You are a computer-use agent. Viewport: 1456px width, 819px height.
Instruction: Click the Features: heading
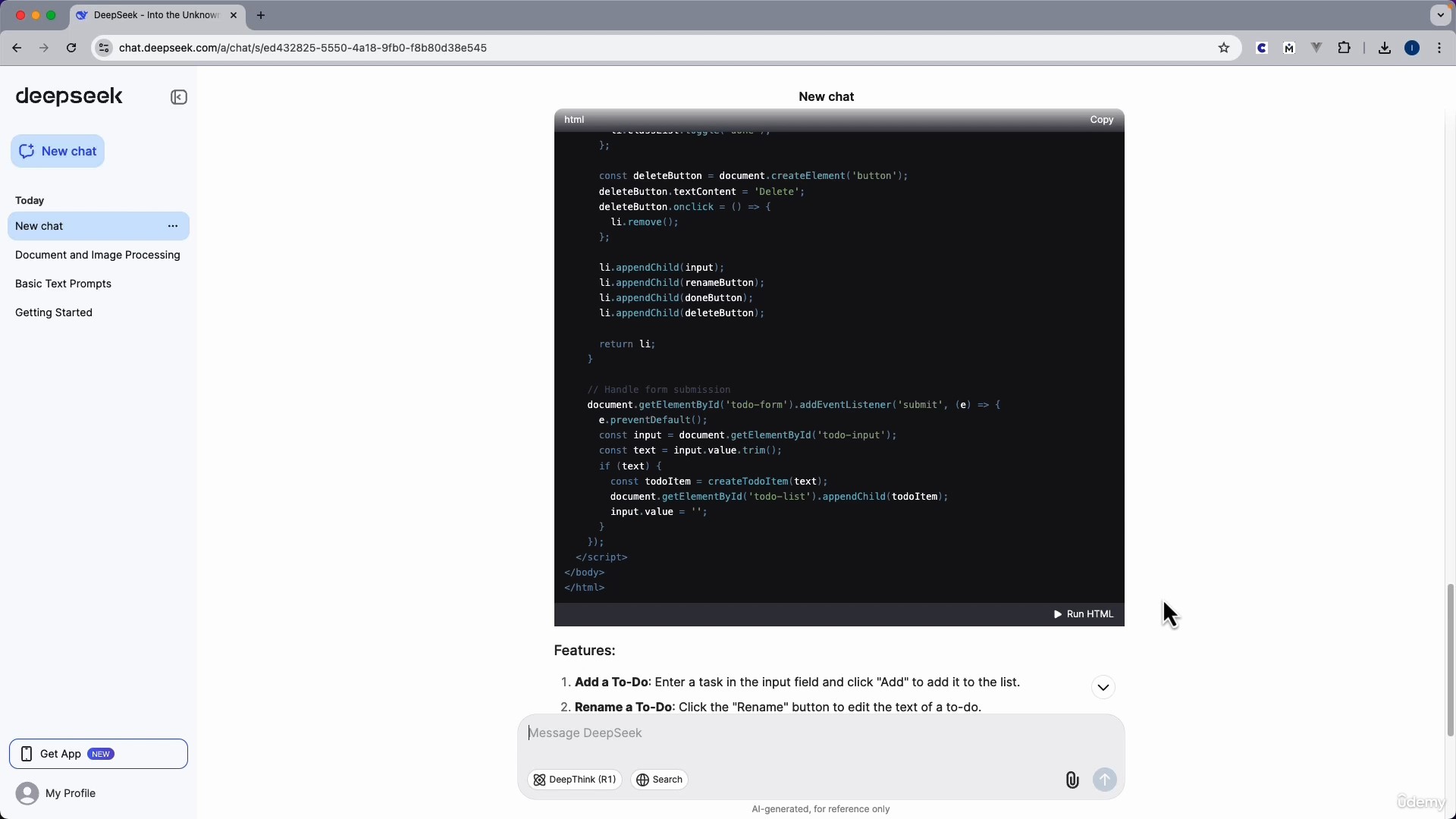coord(585,651)
